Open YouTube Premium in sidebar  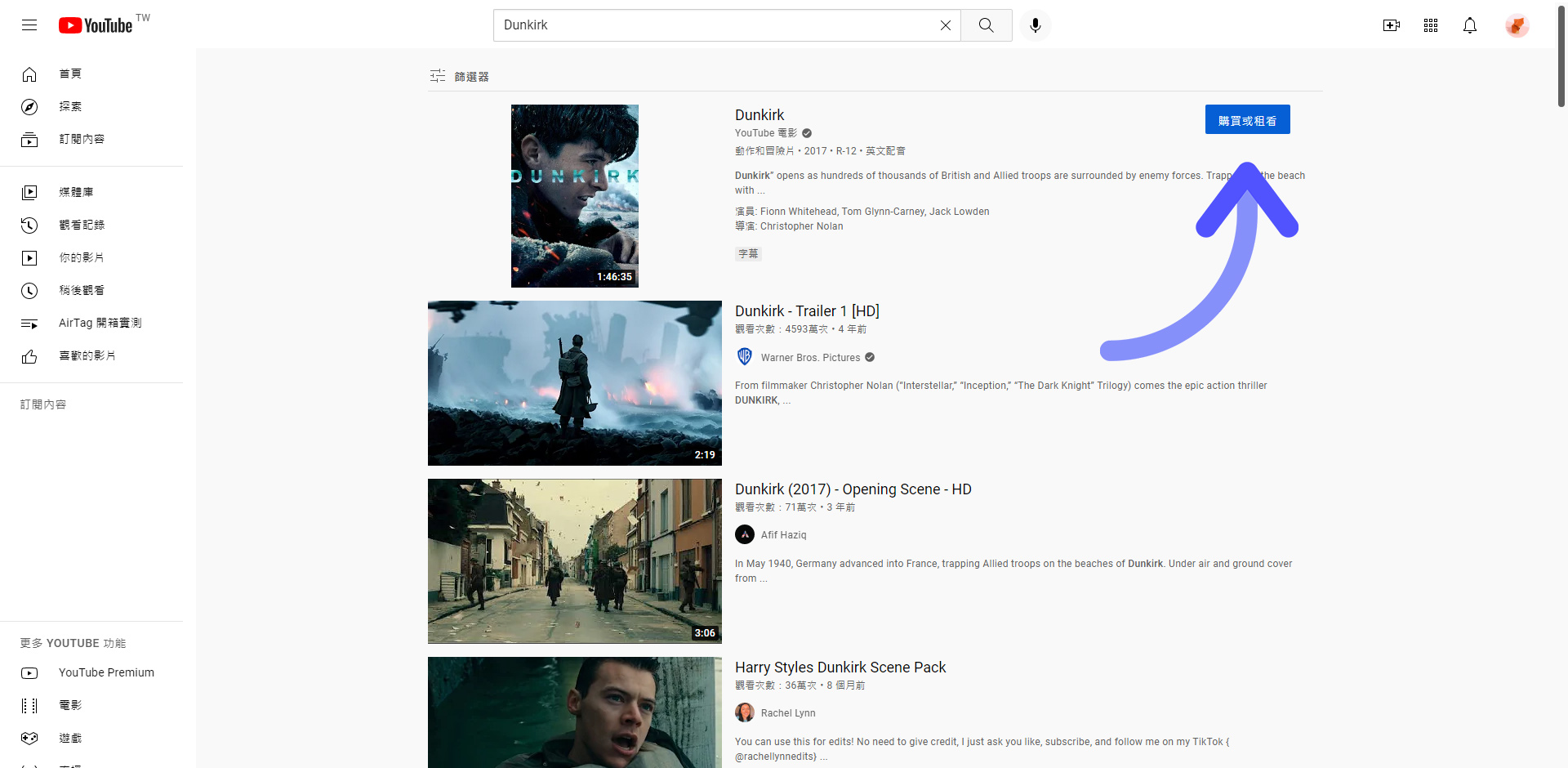click(91, 672)
